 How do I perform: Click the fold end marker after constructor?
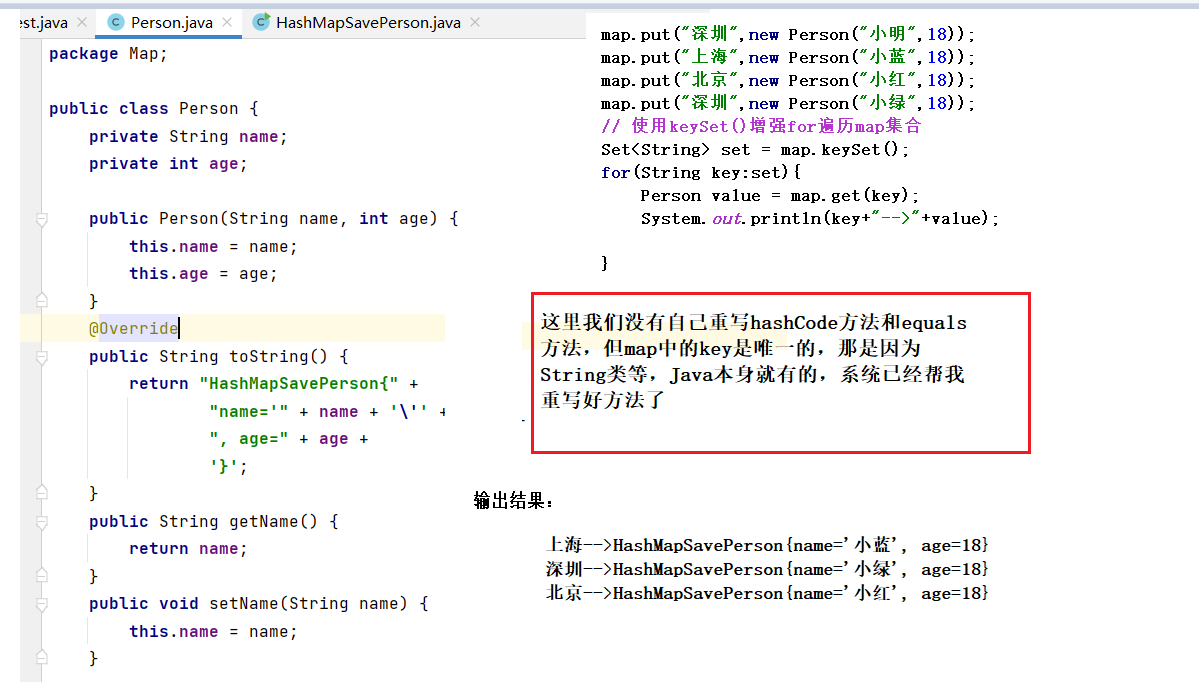(42, 300)
